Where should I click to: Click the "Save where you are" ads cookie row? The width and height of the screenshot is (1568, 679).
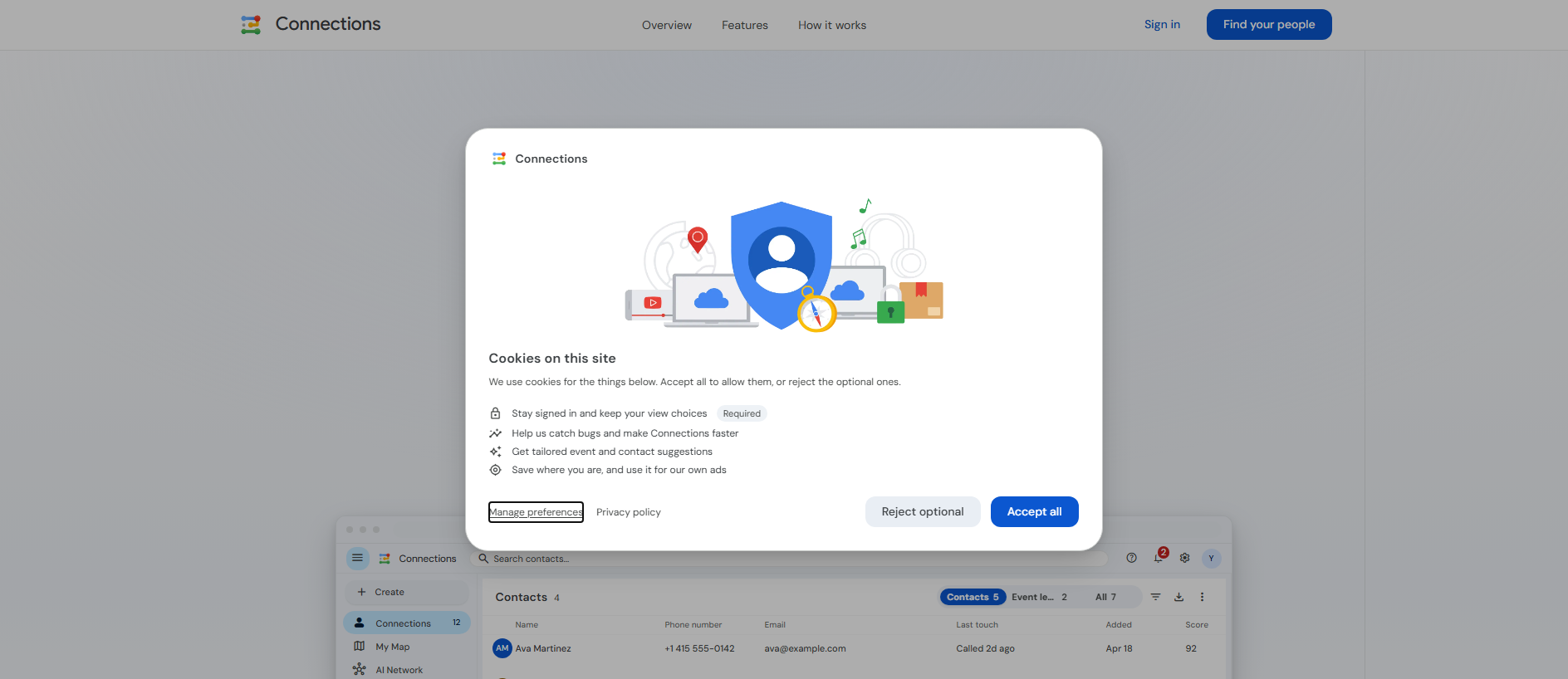tap(608, 470)
